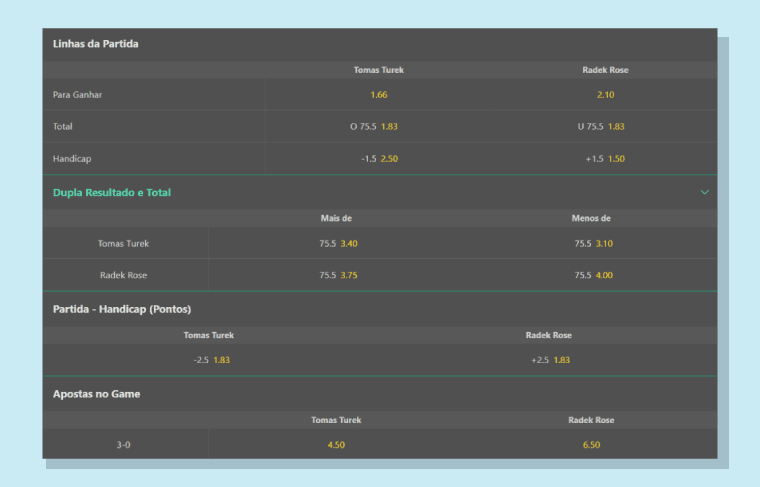This screenshot has width=760, height=487.
Task: Click Radek Rose header in Partida Handicap Pontos
Action: coord(549,335)
